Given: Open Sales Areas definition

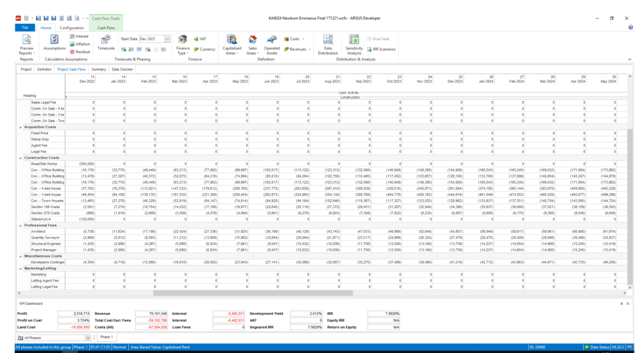Looking at the screenshot, I should pos(252,44).
